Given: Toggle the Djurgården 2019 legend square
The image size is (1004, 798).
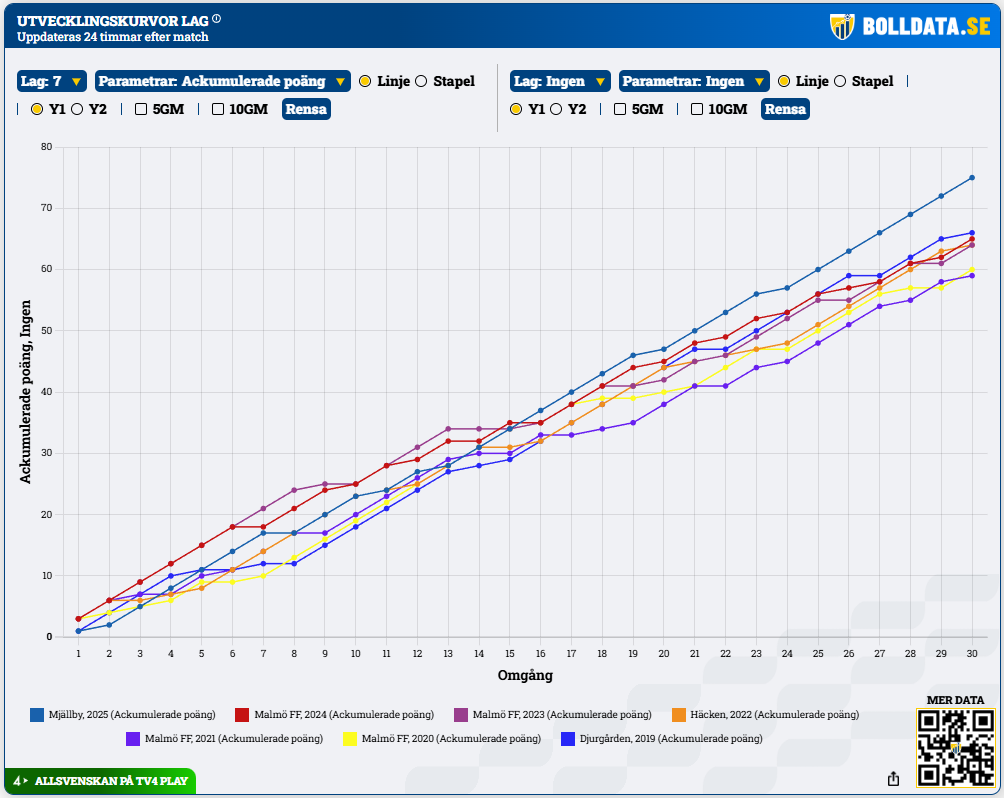Looking at the screenshot, I should (567, 739).
